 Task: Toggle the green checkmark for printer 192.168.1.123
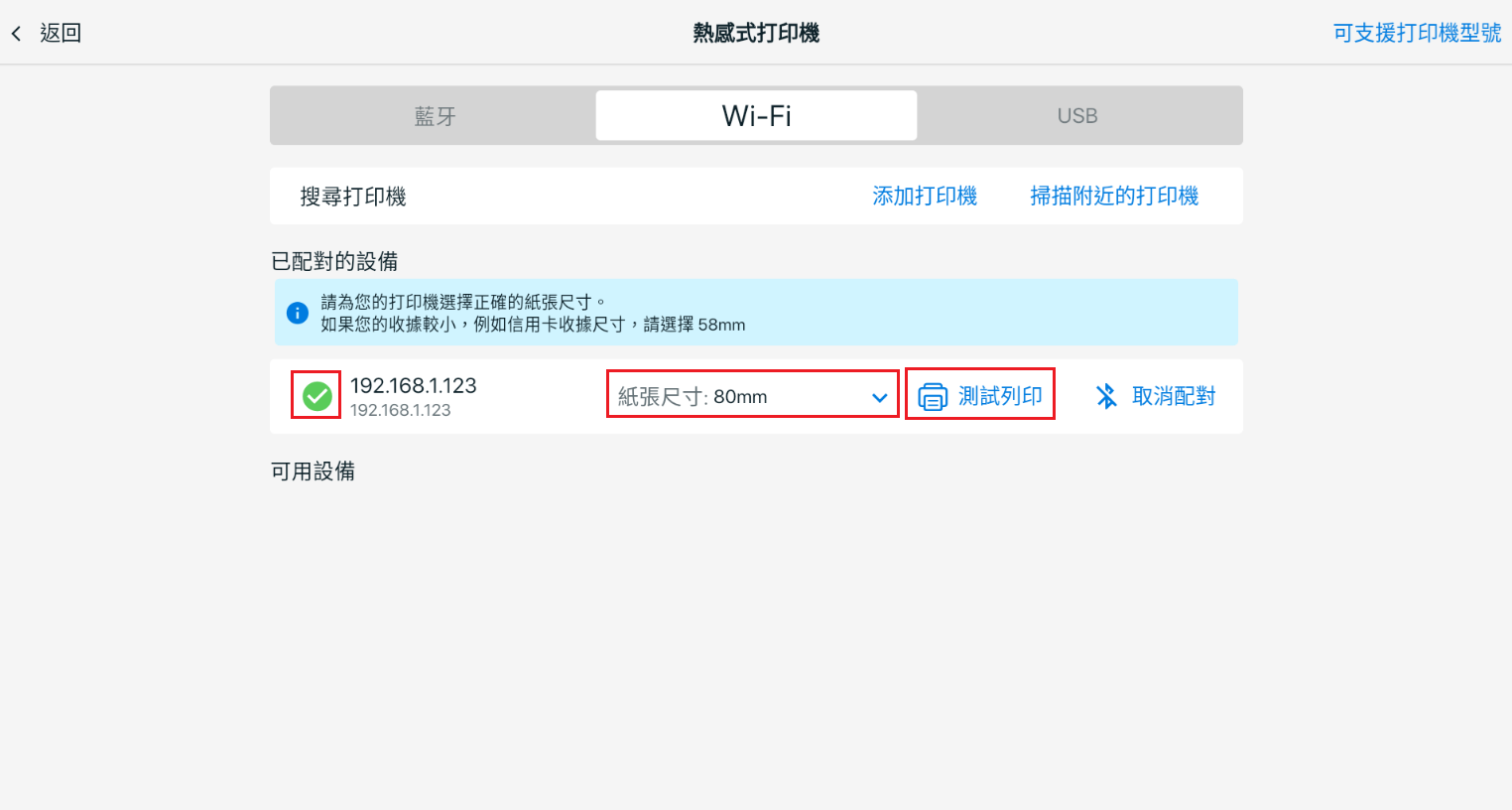pyautogui.click(x=316, y=396)
